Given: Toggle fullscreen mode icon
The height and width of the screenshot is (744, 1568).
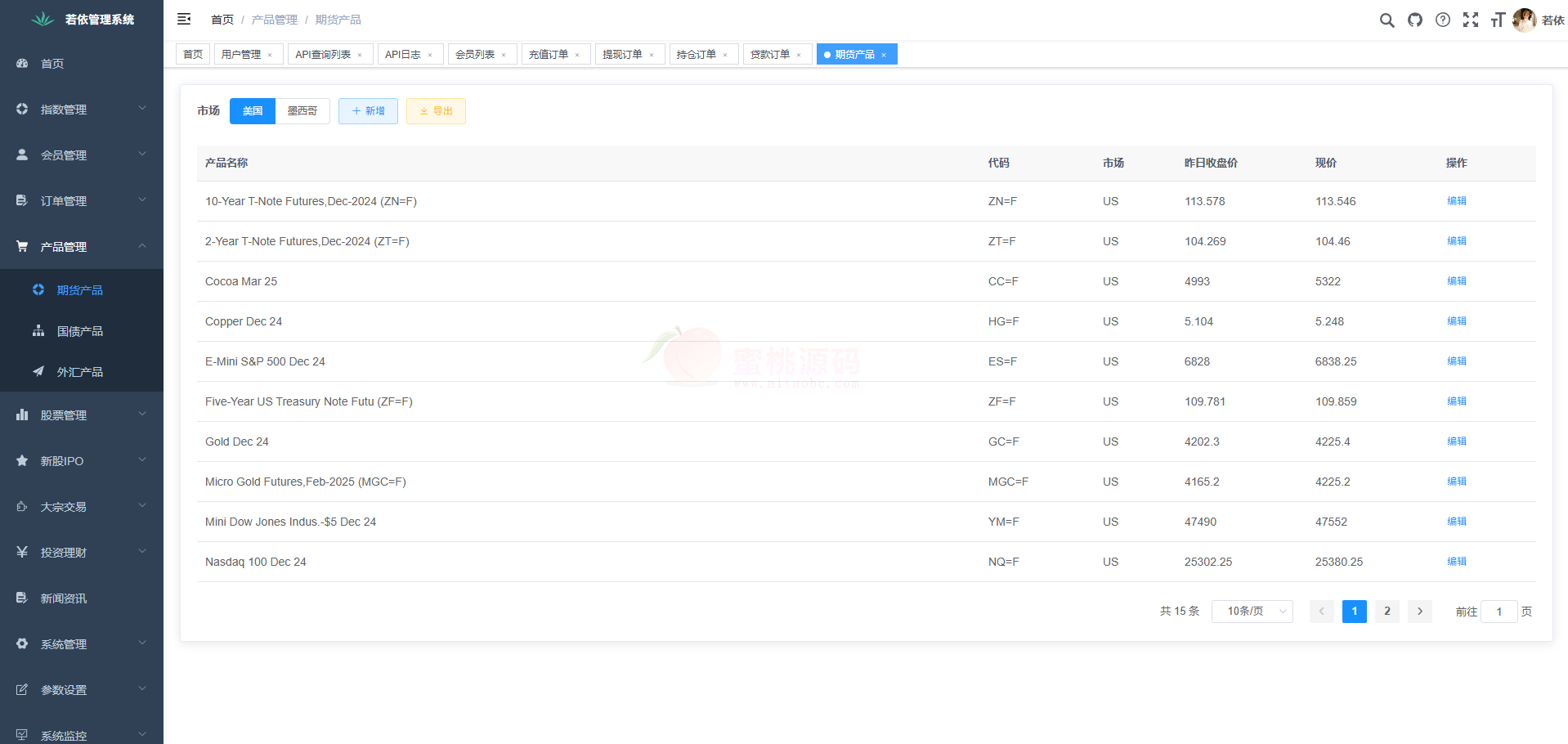Looking at the screenshot, I should click(1470, 20).
